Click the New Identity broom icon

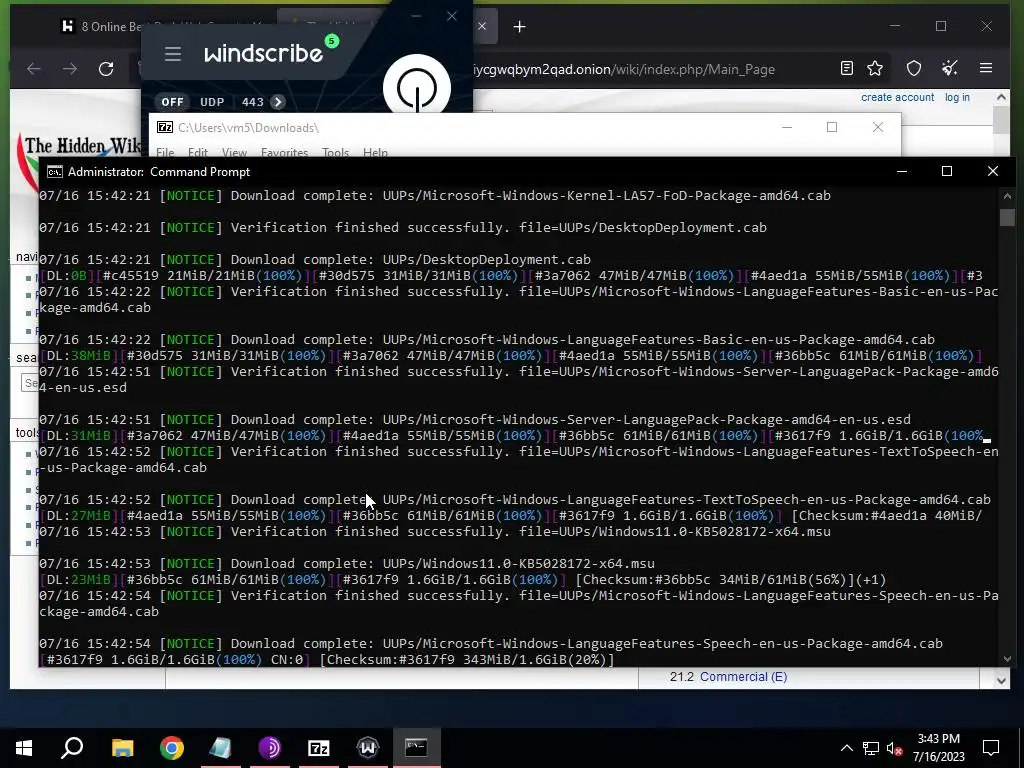(950, 69)
